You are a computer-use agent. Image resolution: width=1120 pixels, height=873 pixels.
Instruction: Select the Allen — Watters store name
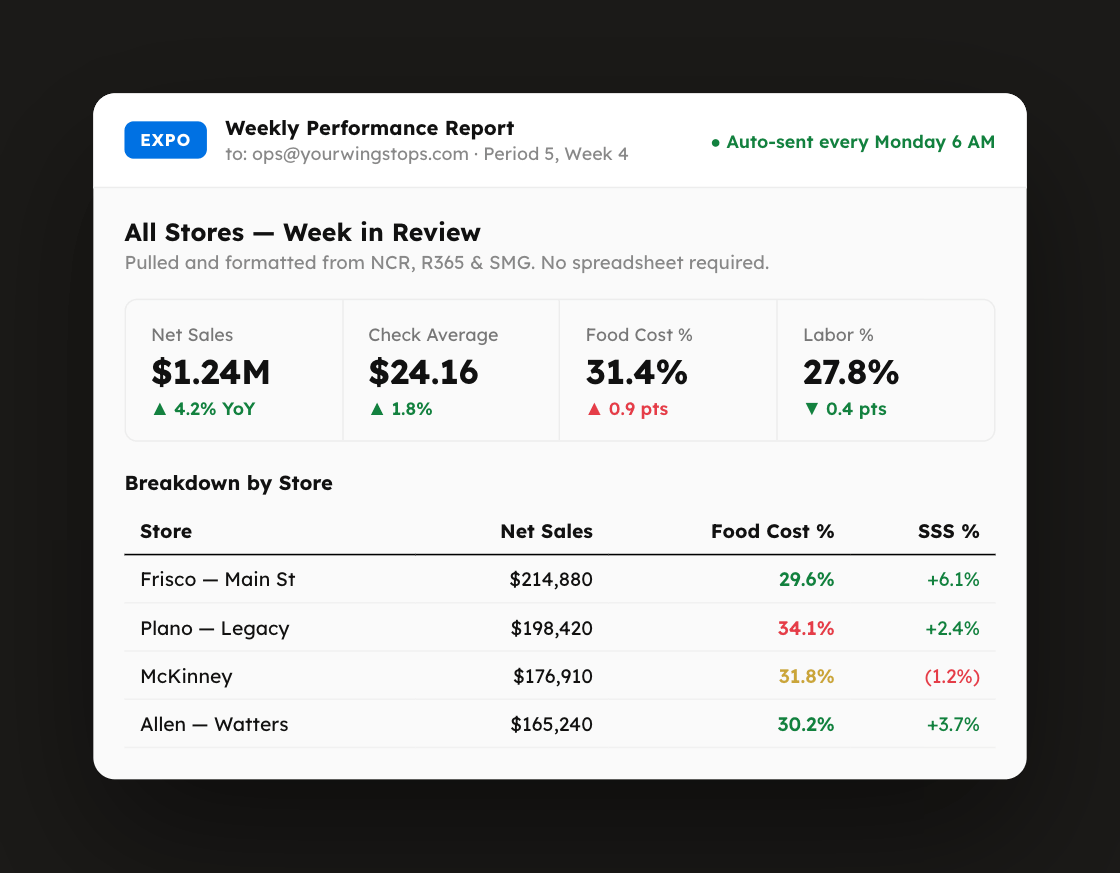(x=214, y=724)
